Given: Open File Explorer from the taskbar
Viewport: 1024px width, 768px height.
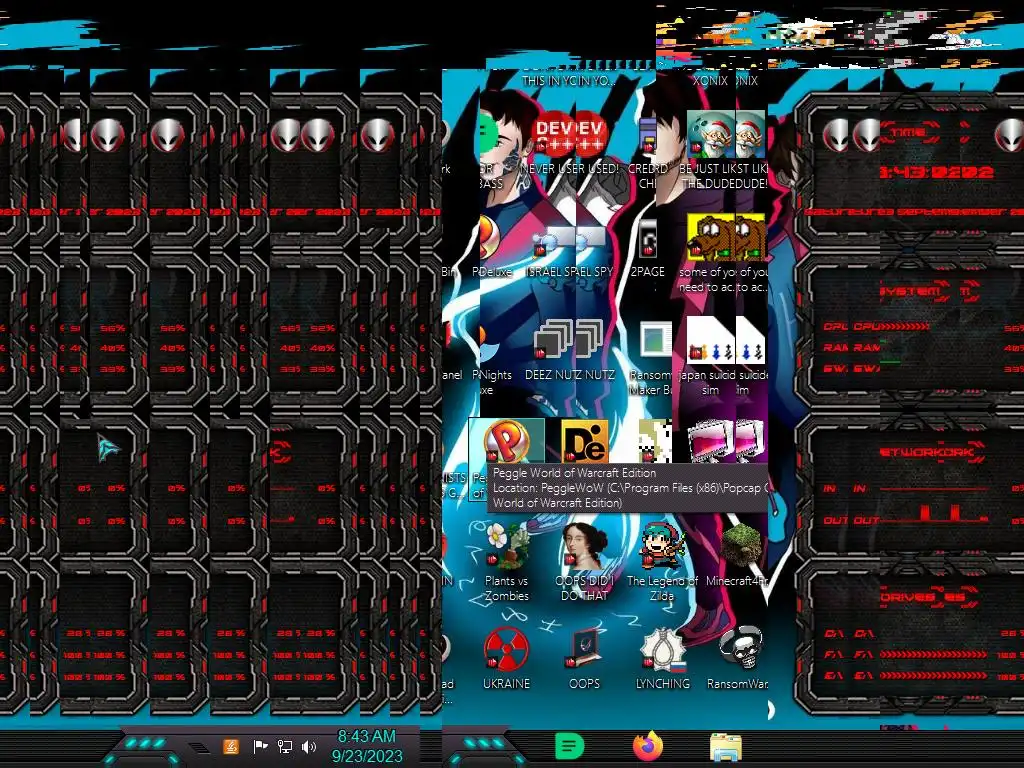Looking at the screenshot, I should tap(726, 747).
